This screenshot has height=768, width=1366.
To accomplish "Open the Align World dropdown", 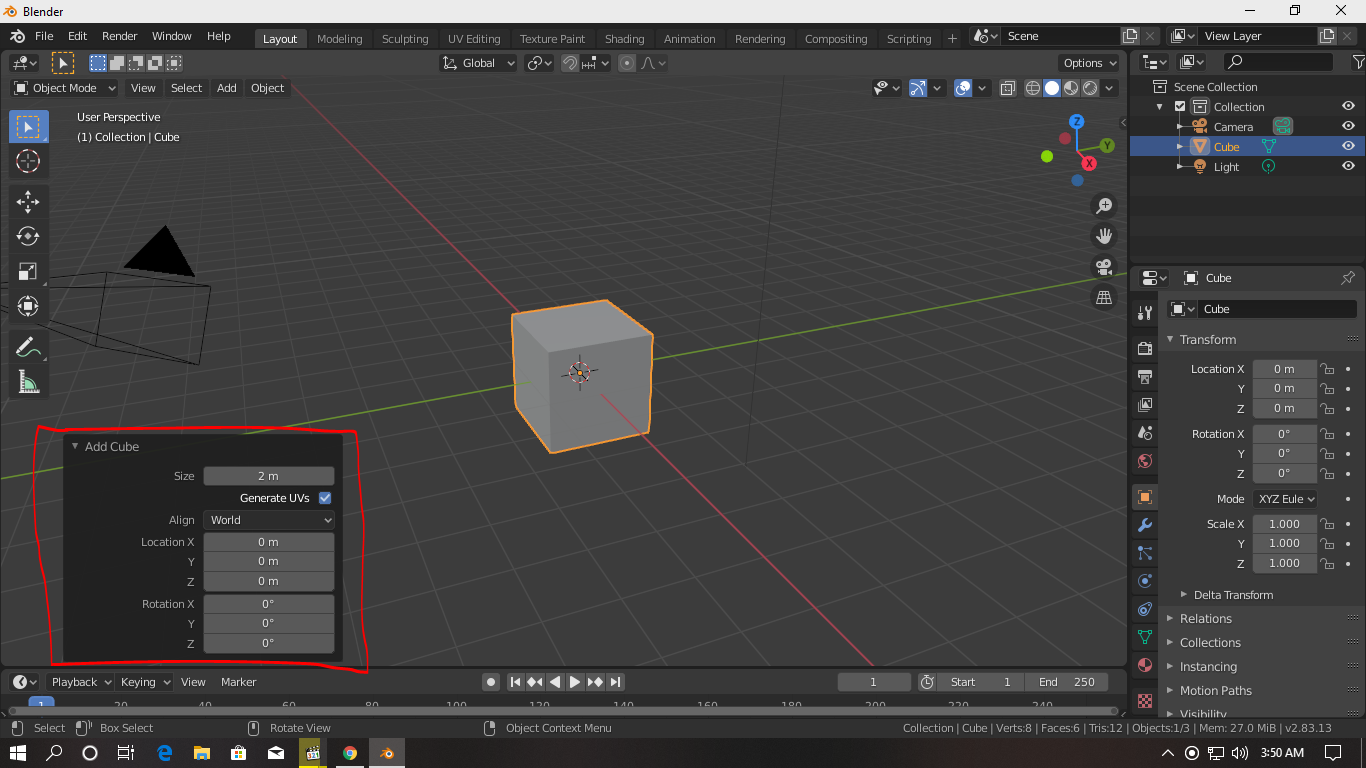I will tap(269, 520).
